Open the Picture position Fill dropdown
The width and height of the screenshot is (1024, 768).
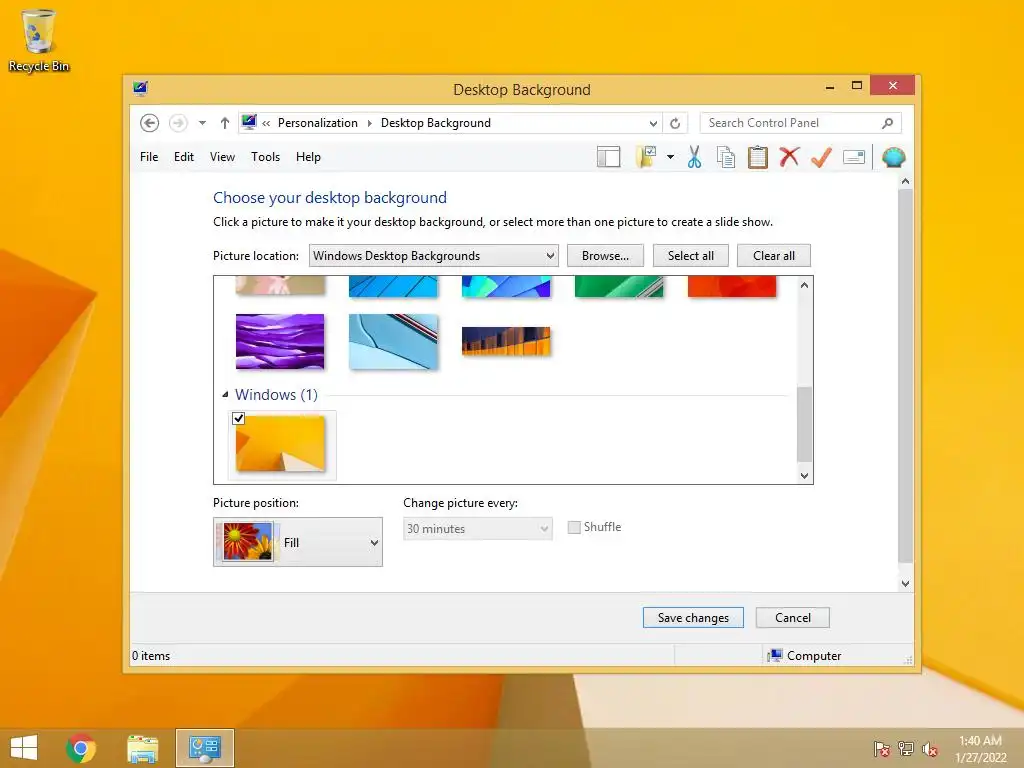tap(298, 542)
